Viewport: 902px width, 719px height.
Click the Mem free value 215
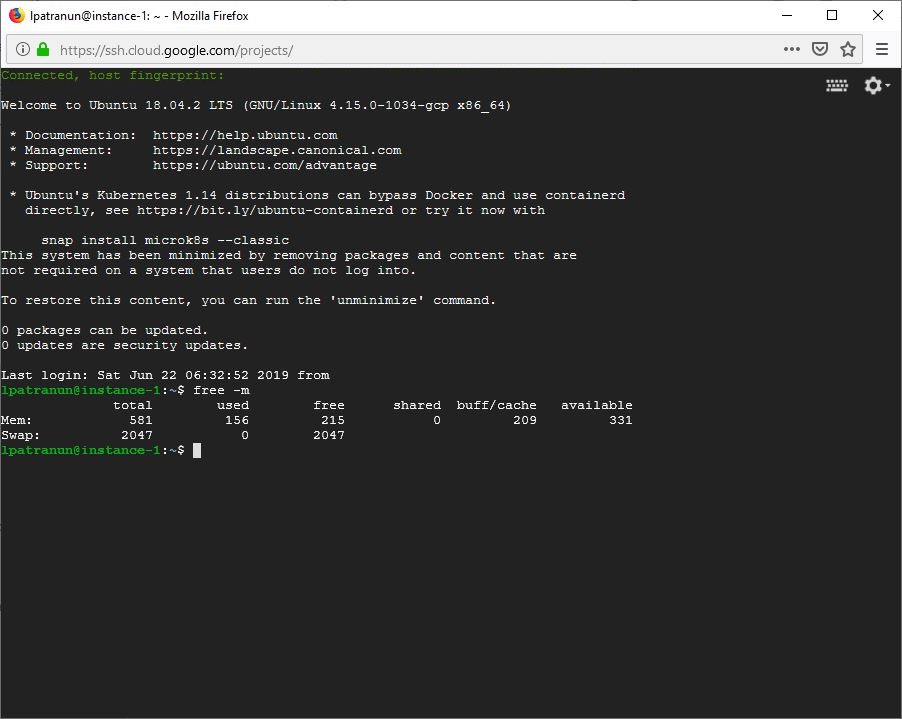(x=333, y=420)
